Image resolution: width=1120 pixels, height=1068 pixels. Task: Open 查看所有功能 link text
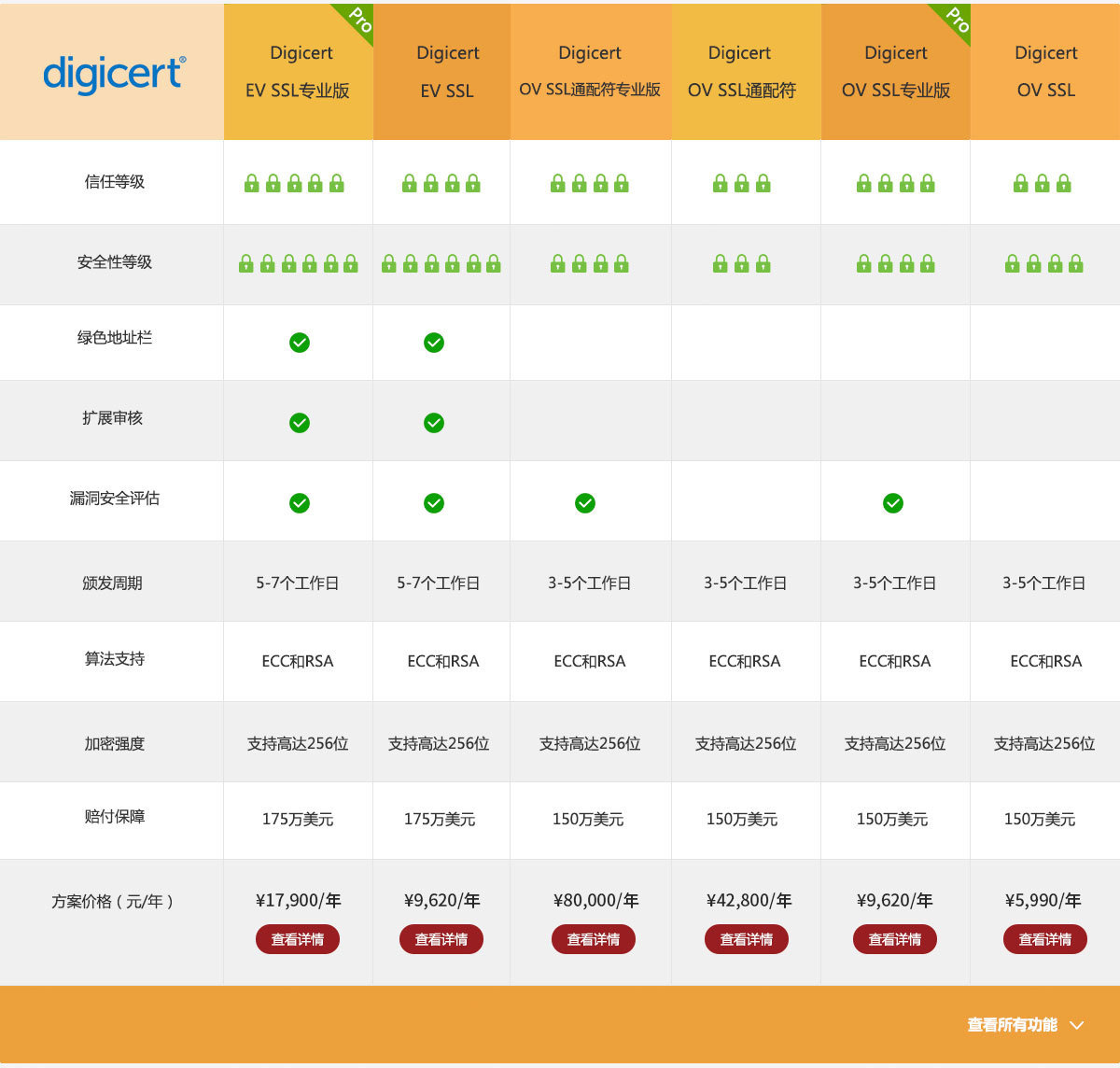pyautogui.click(x=1013, y=1025)
